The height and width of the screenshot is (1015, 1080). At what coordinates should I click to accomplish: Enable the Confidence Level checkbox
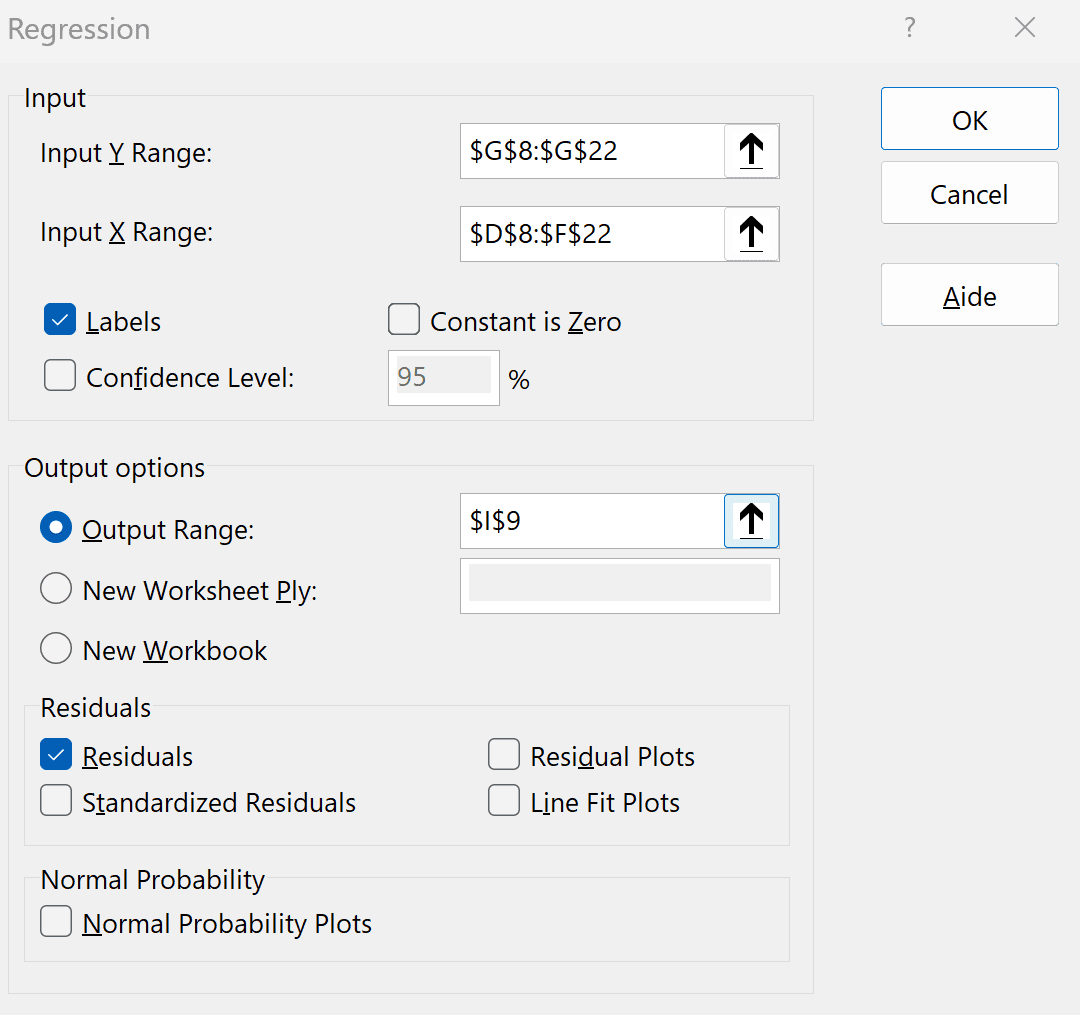click(x=60, y=377)
